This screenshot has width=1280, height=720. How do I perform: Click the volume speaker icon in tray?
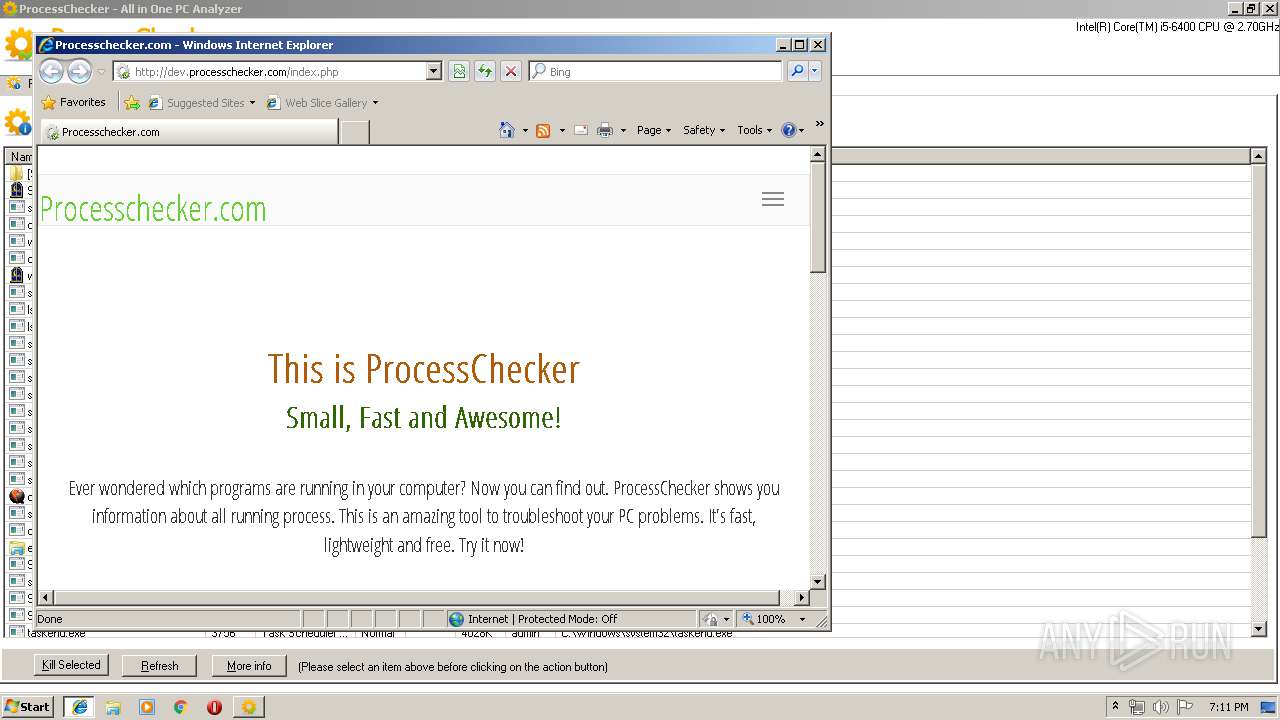[1161, 707]
